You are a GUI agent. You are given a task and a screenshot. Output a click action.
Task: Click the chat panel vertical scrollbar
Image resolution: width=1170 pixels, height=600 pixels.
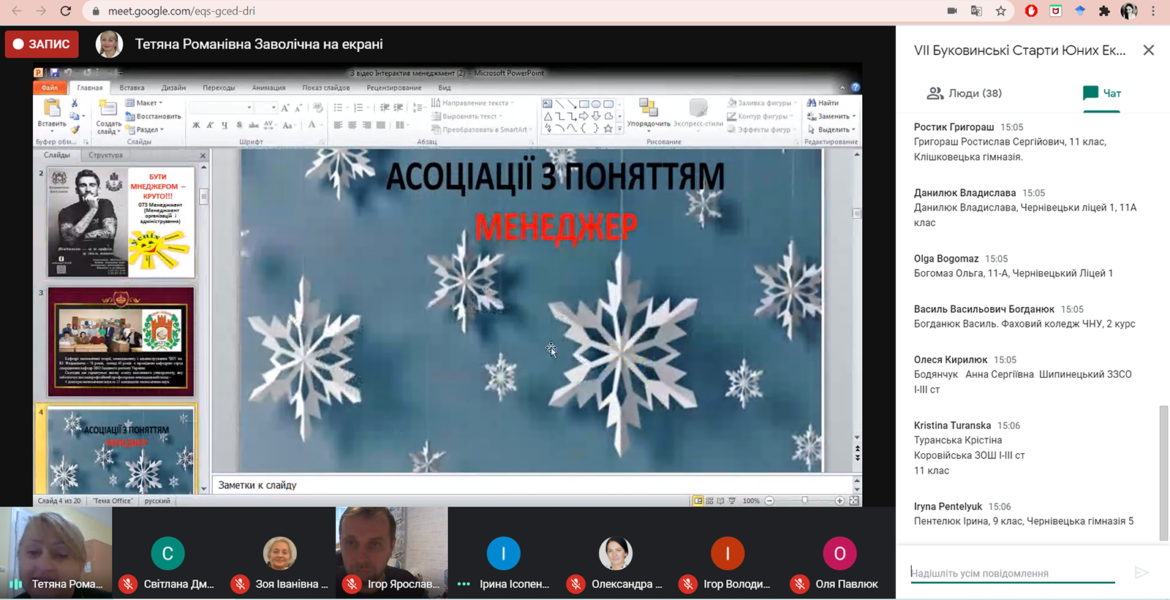click(1163, 473)
